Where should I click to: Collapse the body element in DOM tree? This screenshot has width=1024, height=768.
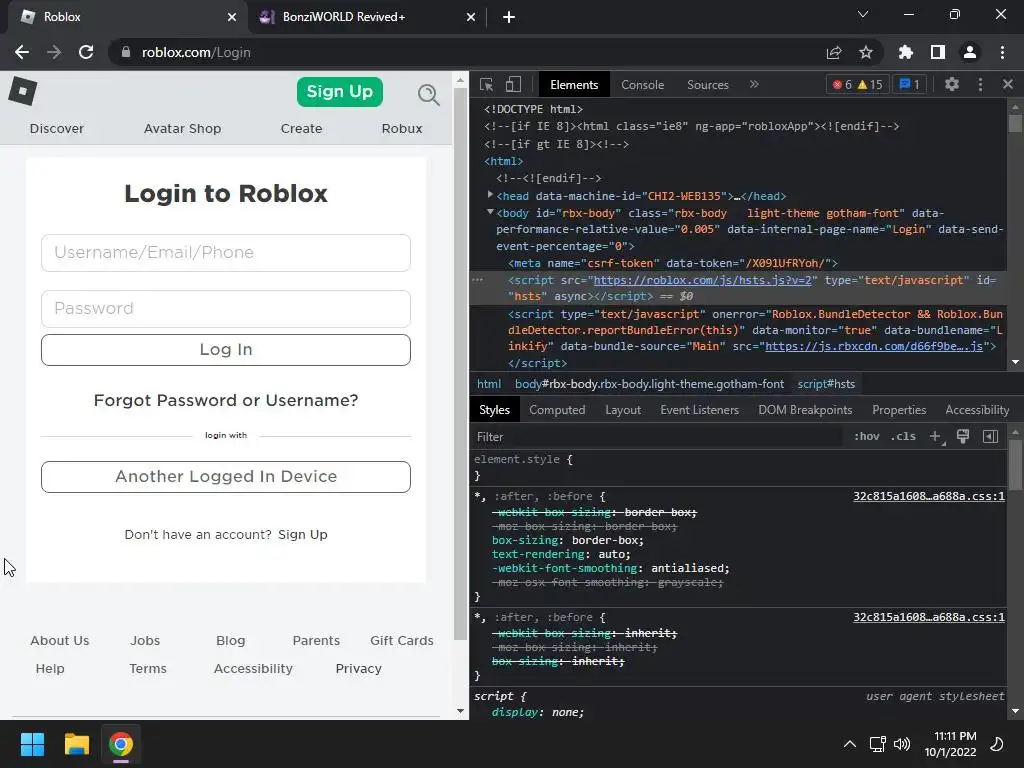point(490,212)
